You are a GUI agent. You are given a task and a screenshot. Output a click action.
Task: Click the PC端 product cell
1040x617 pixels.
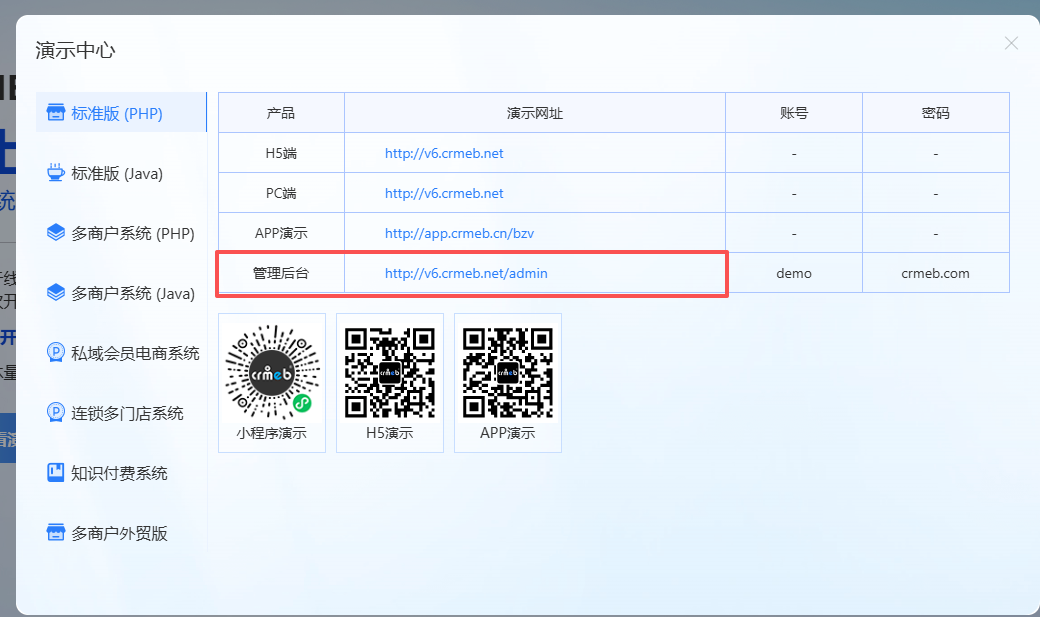coord(281,193)
